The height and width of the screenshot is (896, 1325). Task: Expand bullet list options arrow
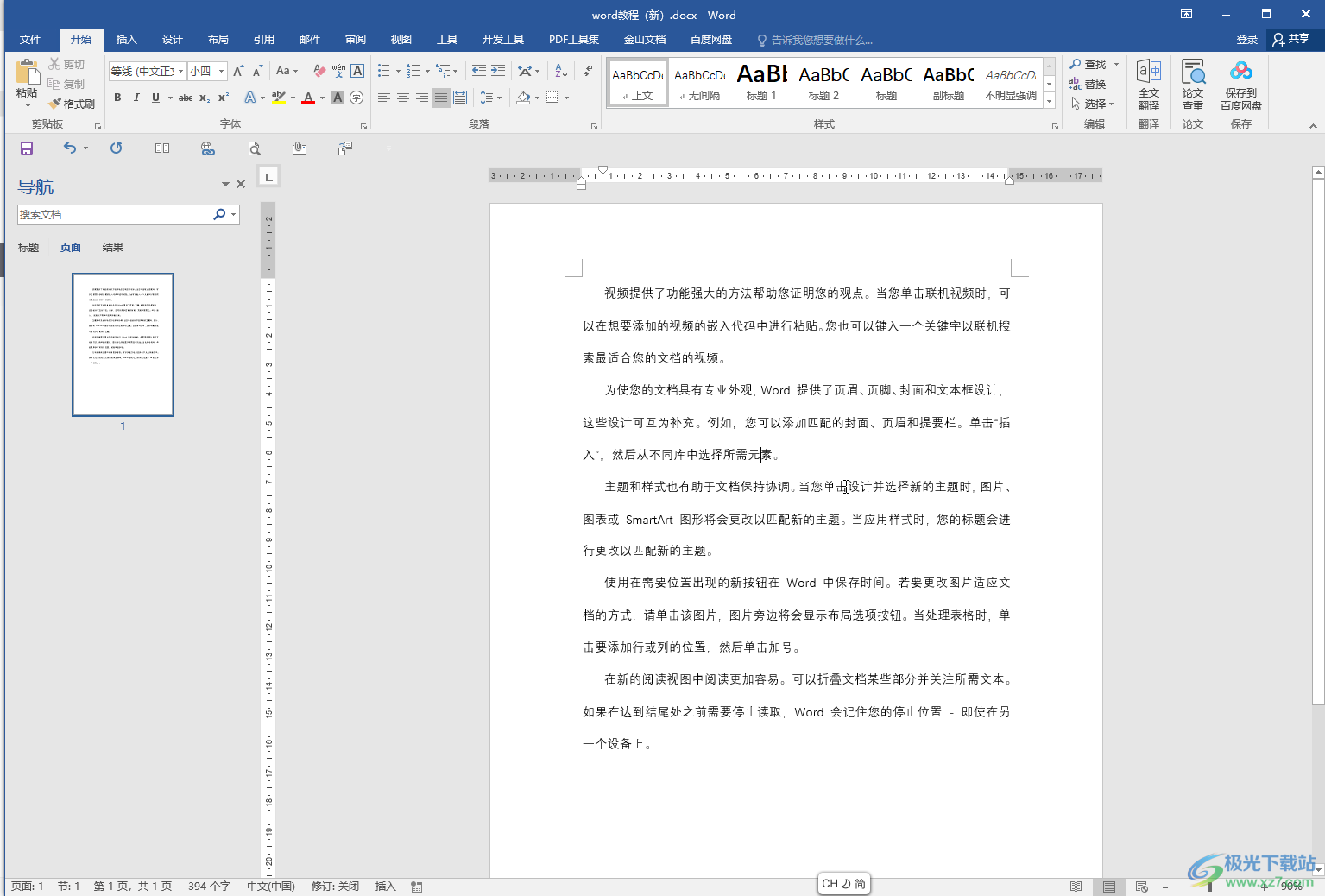(x=398, y=71)
